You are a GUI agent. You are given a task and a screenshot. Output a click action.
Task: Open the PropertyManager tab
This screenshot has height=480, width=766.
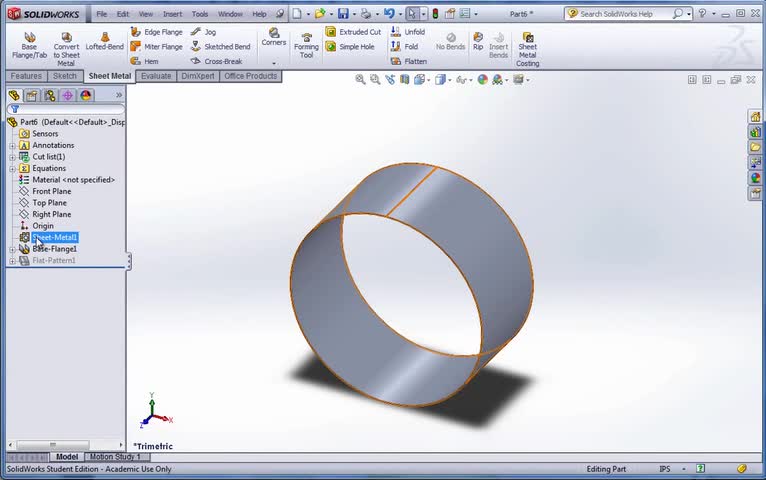coord(32,95)
